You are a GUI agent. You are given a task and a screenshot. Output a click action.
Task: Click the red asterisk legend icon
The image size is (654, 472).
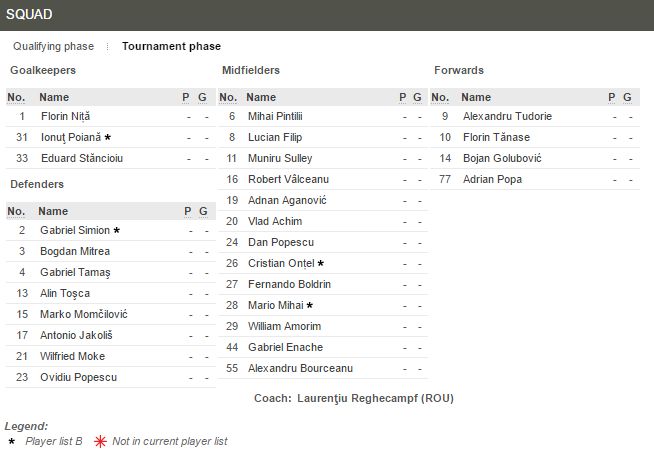(98, 441)
